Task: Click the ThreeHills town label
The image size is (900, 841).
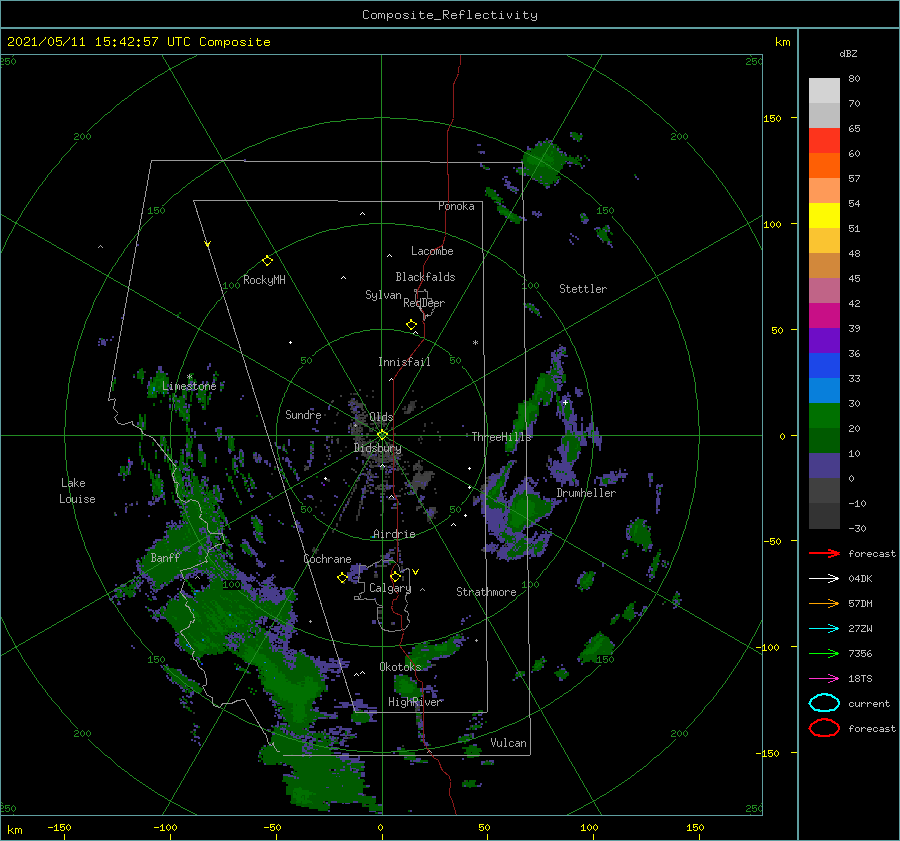Action: click(x=502, y=437)
